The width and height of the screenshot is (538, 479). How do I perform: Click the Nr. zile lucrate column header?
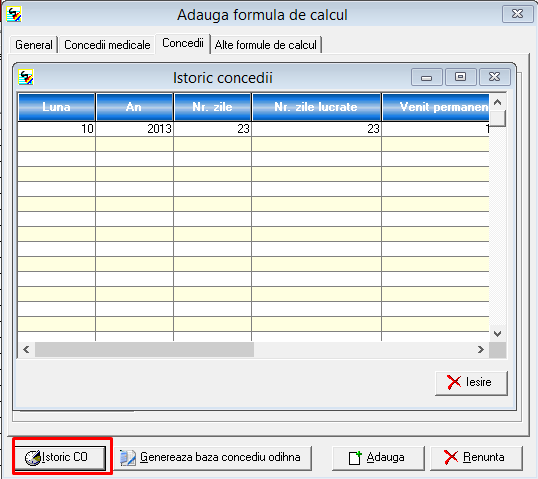[x=316, y=107]
